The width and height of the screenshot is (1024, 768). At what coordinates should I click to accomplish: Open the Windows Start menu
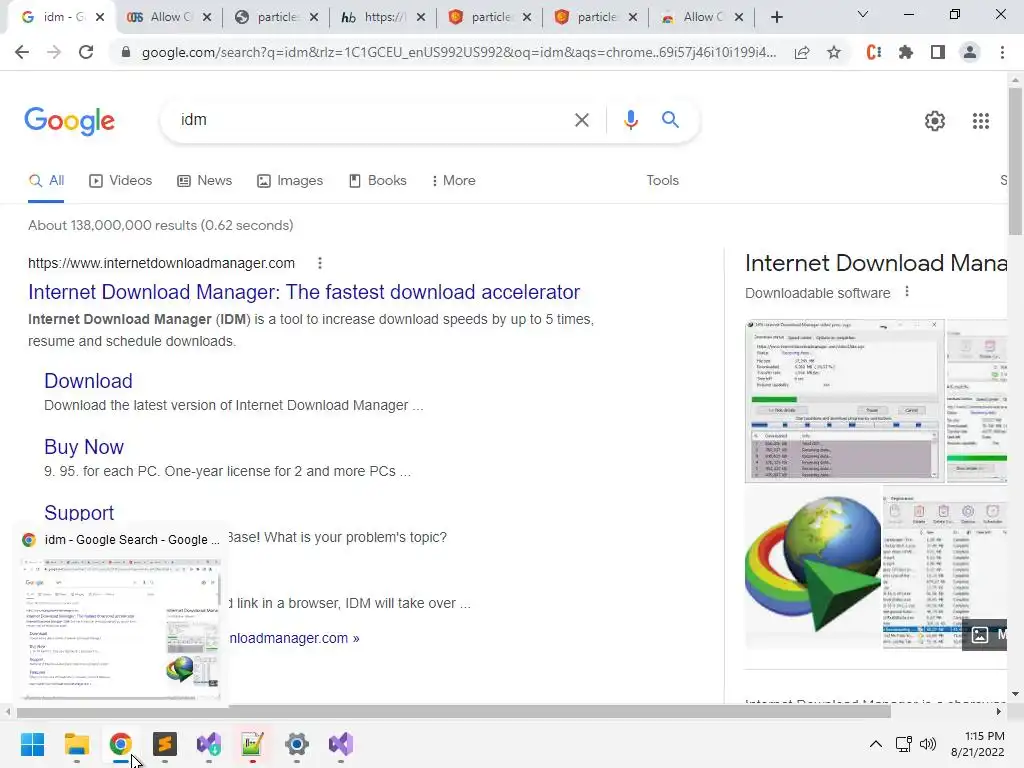32,744
